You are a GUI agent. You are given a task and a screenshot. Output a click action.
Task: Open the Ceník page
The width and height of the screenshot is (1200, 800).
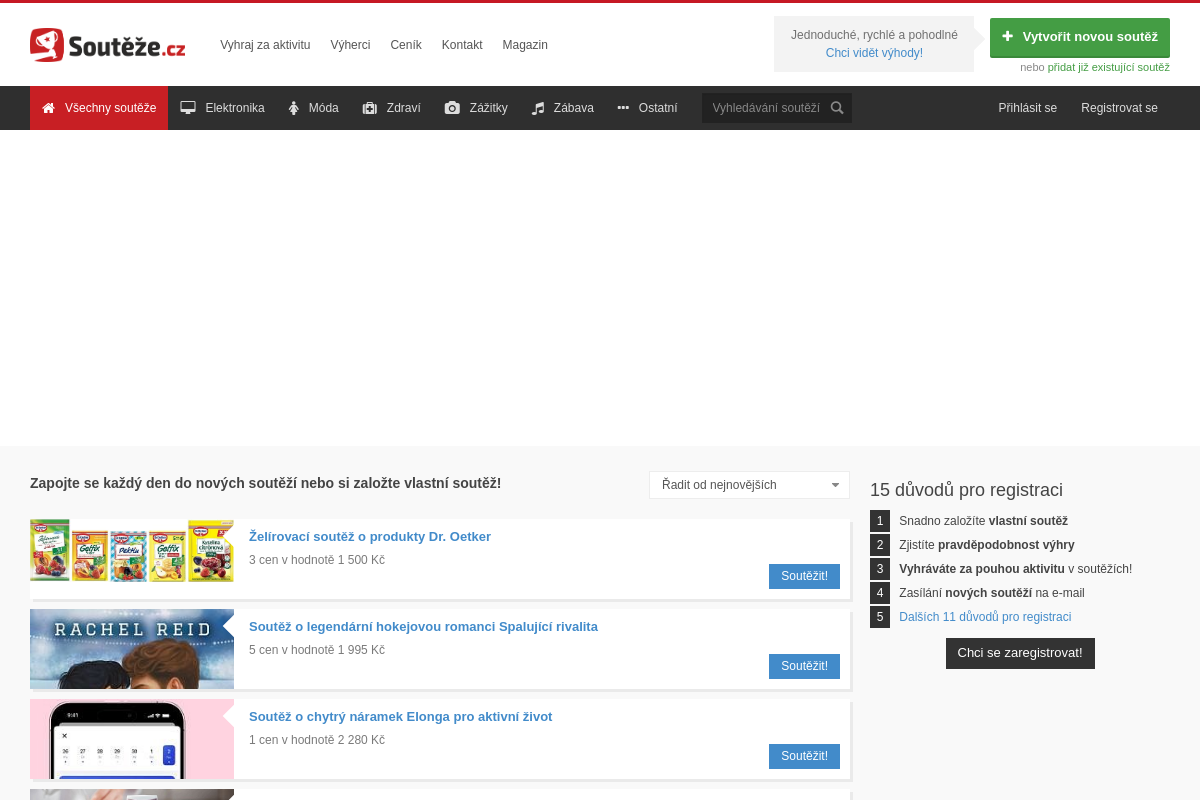pyautogui.click(x=406, y=45)
